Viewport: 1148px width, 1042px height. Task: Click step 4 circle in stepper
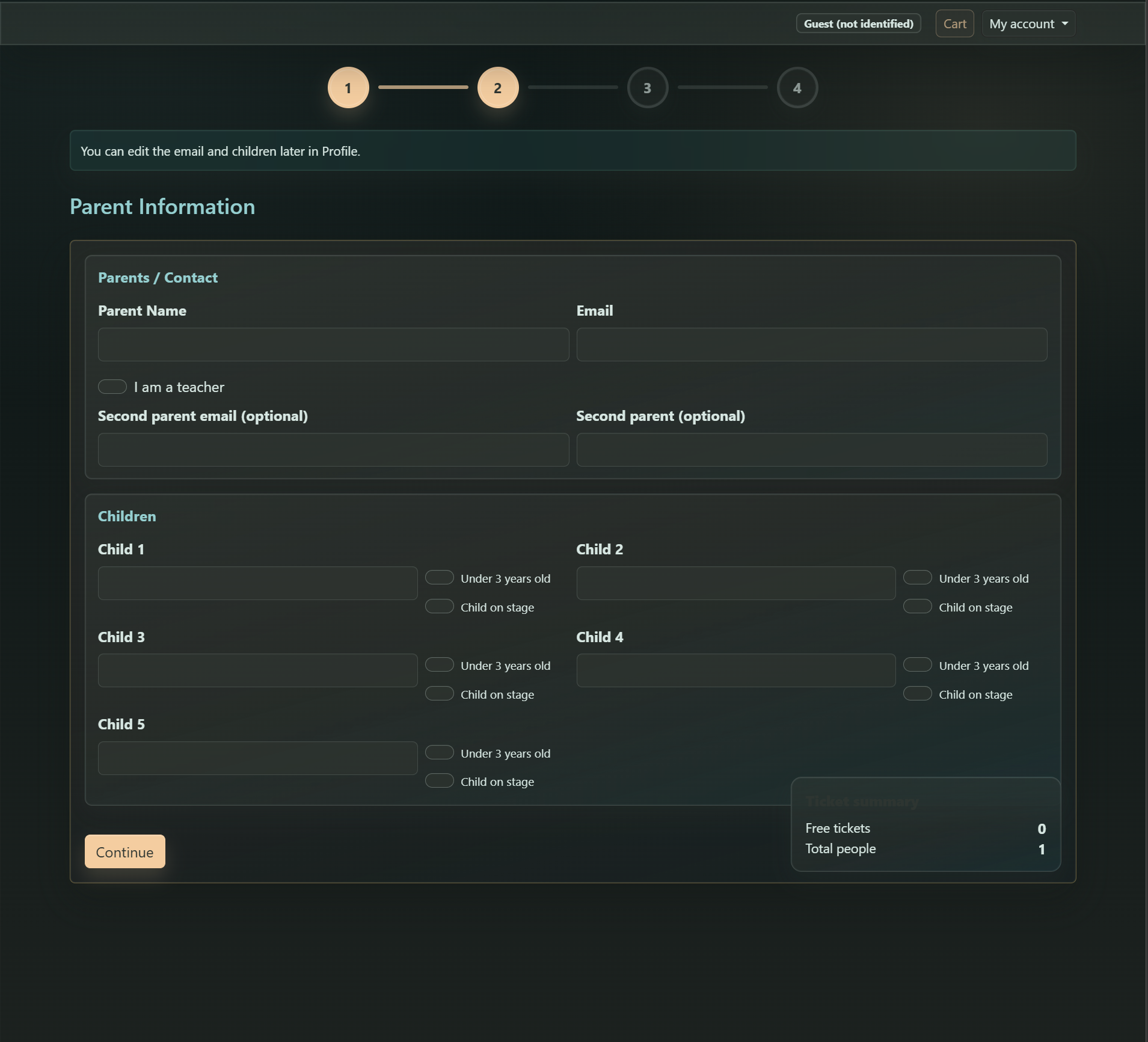tap(797, 88)
